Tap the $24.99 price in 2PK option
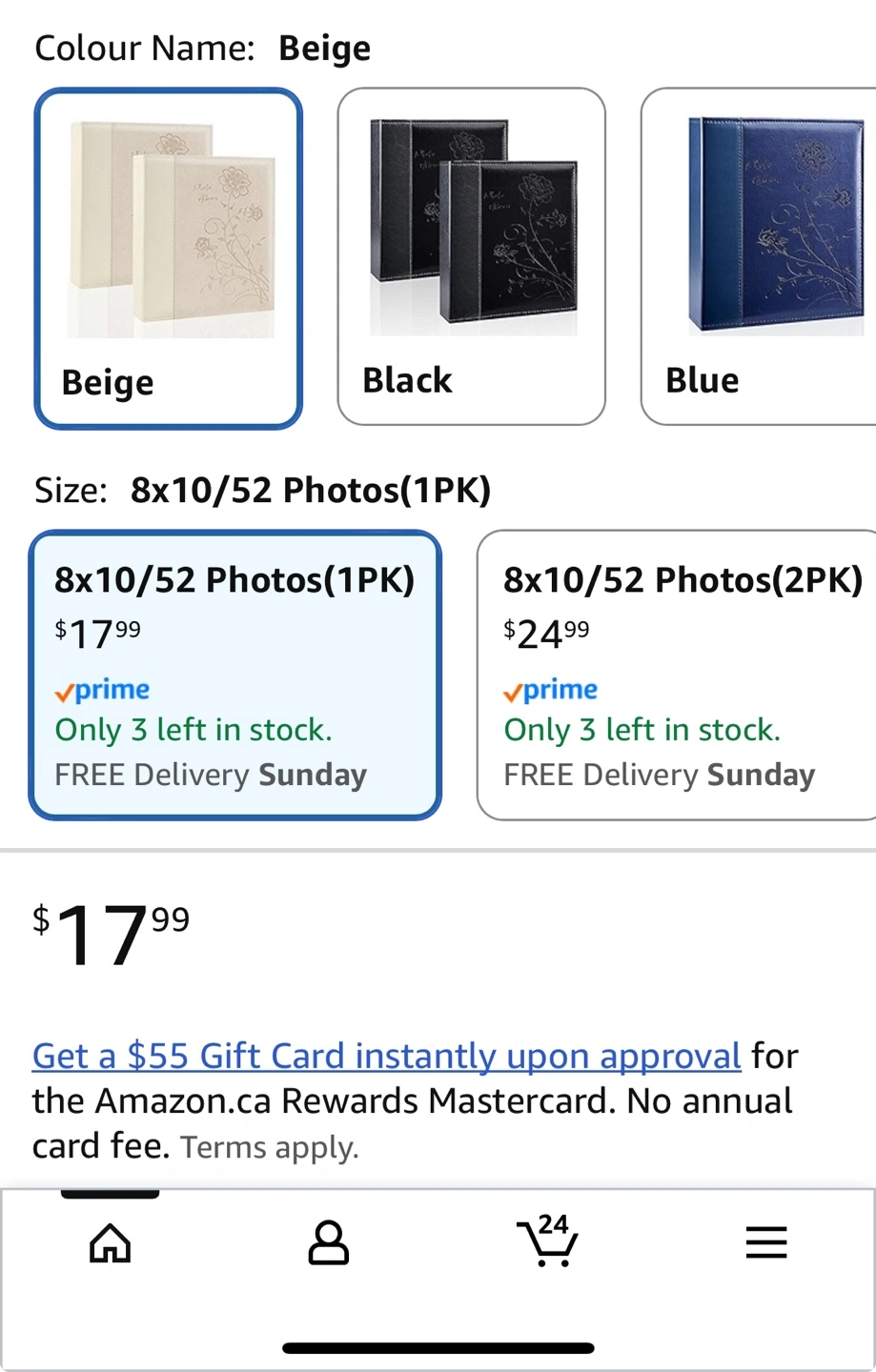The height and width of the screenshot is (1372, 876). [x=546, y=634]
